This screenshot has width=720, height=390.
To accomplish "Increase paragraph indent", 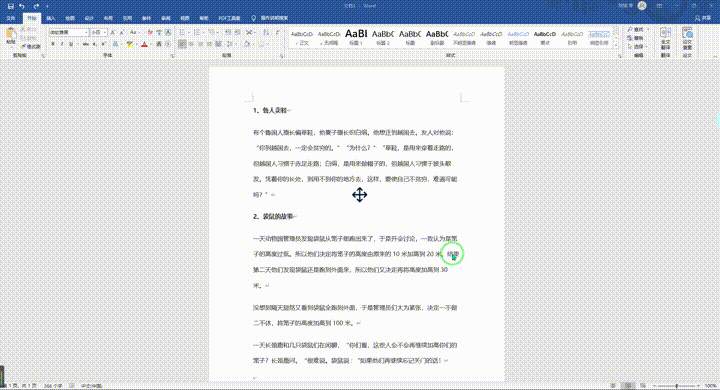I will tap(237, 33).
